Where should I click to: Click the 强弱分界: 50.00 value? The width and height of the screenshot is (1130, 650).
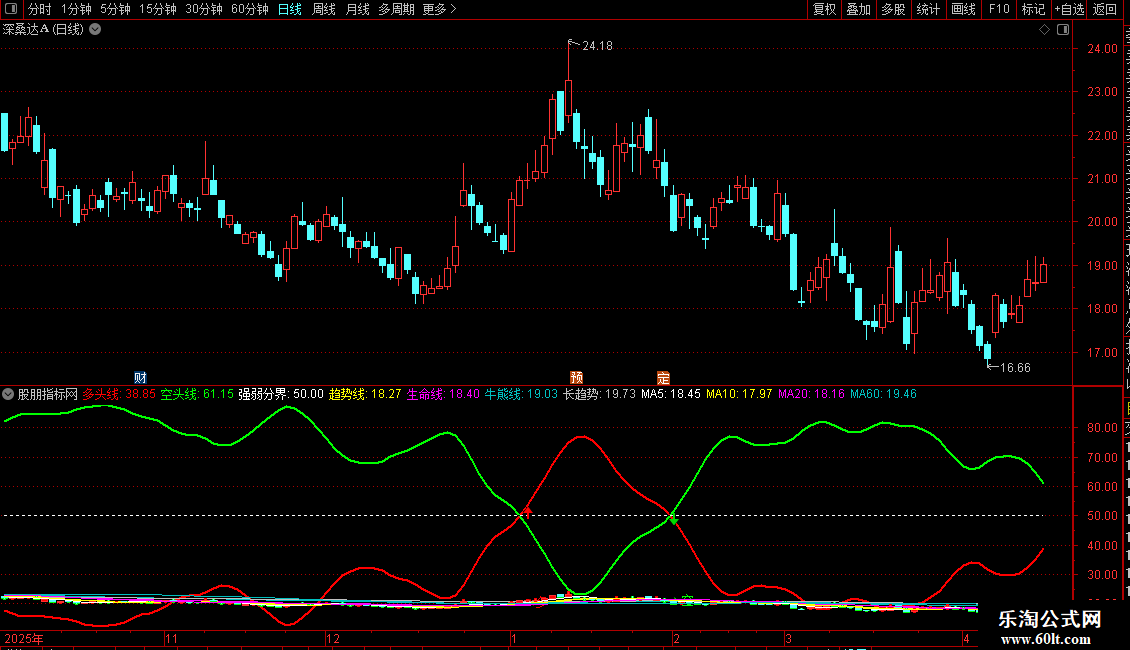point(281,394)
